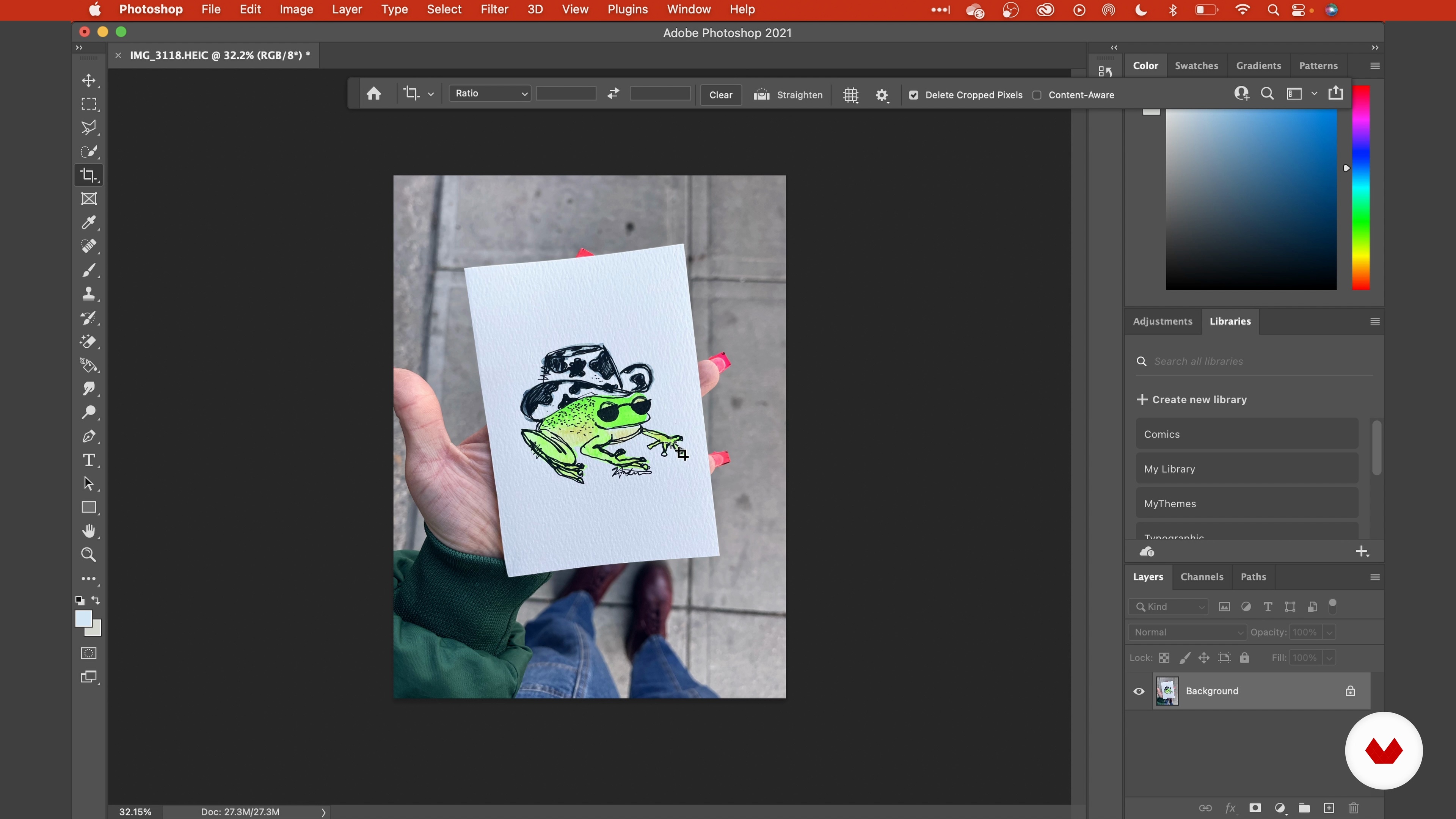
Task: Open the Normal blend mode dropdown
Action: point(1187,632)
